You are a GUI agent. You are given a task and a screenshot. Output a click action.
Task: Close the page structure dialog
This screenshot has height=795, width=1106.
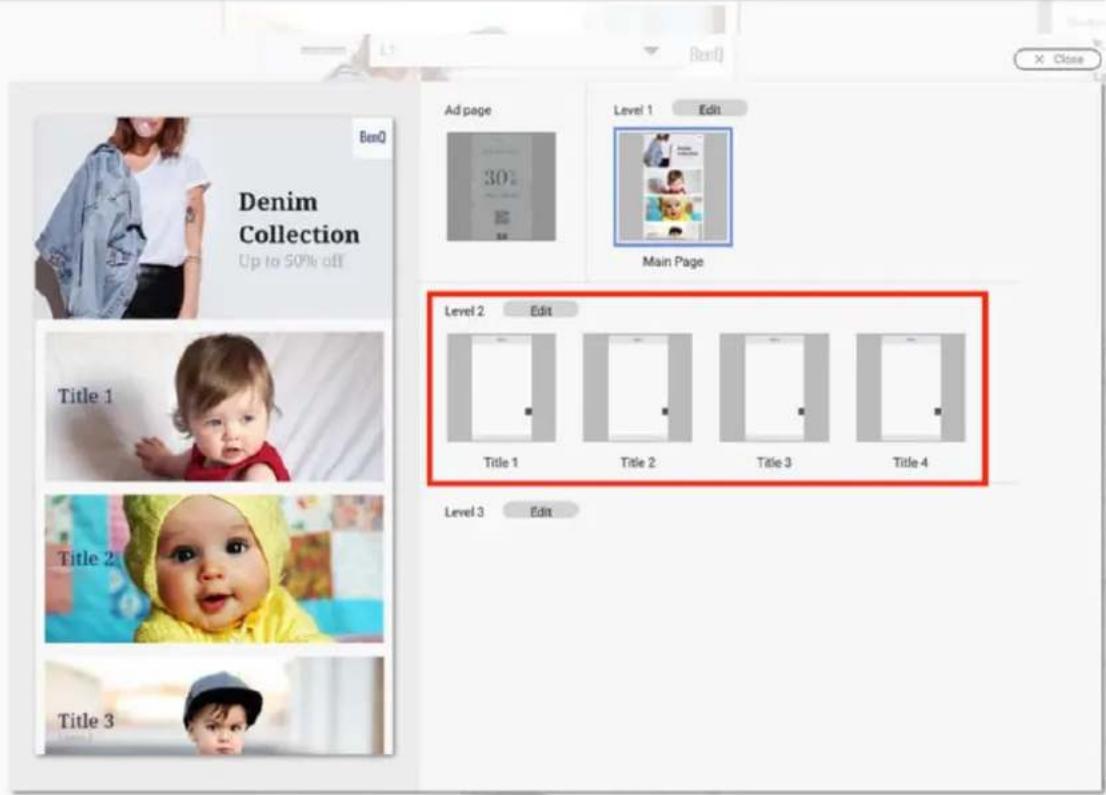(x=1057, y=59)
